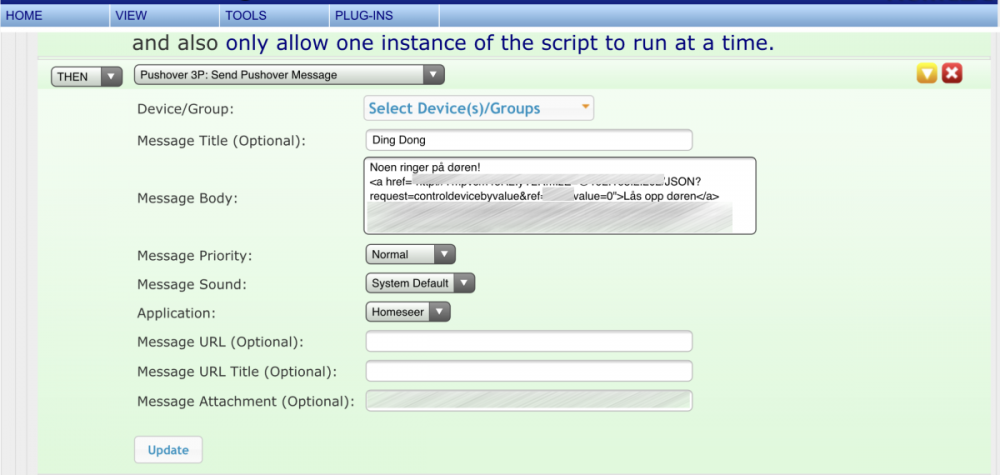This screenshot has height=475, width=1000.
Task: Expand the THEN condition dropdown
Action: (86, 76)
